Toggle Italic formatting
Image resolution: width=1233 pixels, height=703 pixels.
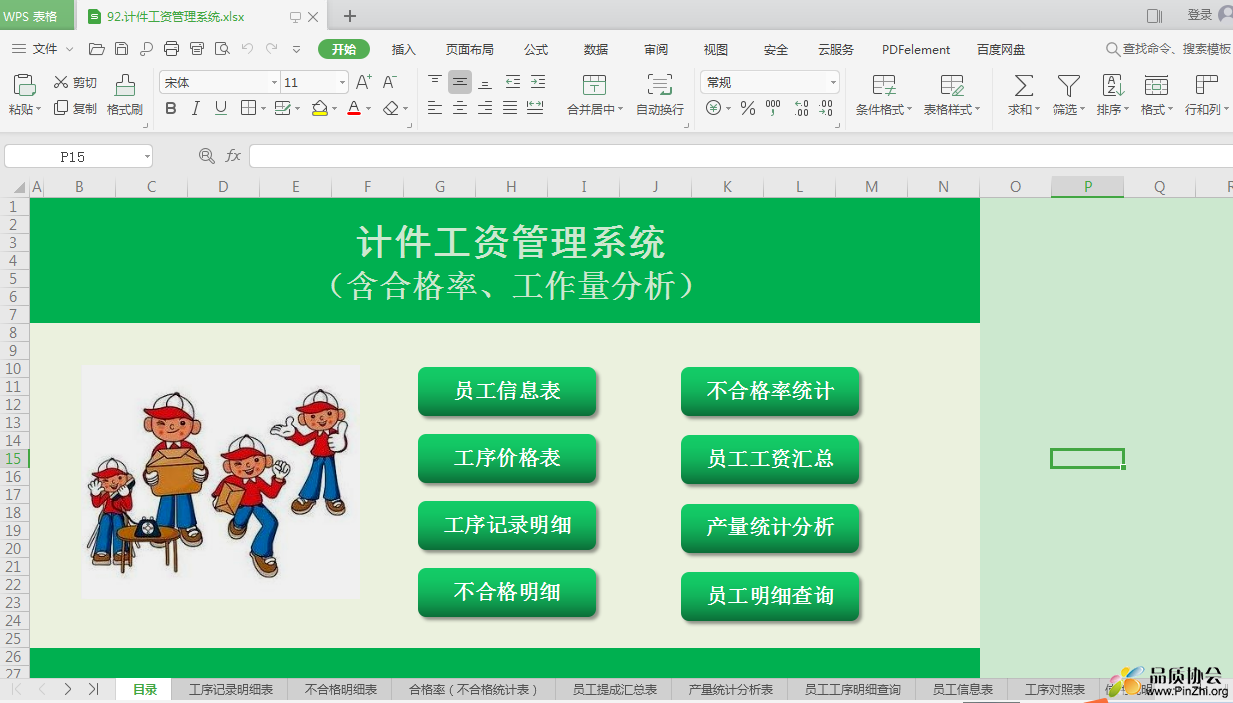click(x=196, y=108)
